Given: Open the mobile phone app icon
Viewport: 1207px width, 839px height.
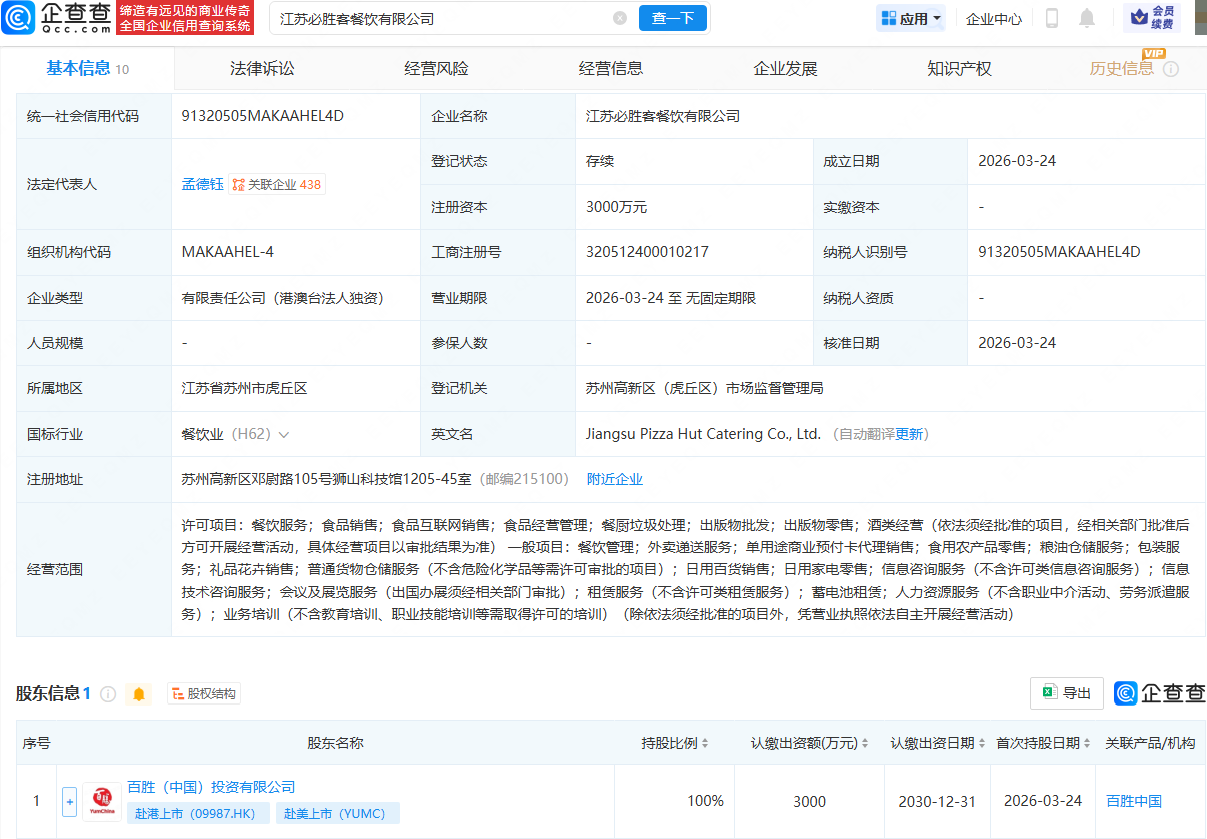Looking at the screenshot, I should tap(1052, 18).
